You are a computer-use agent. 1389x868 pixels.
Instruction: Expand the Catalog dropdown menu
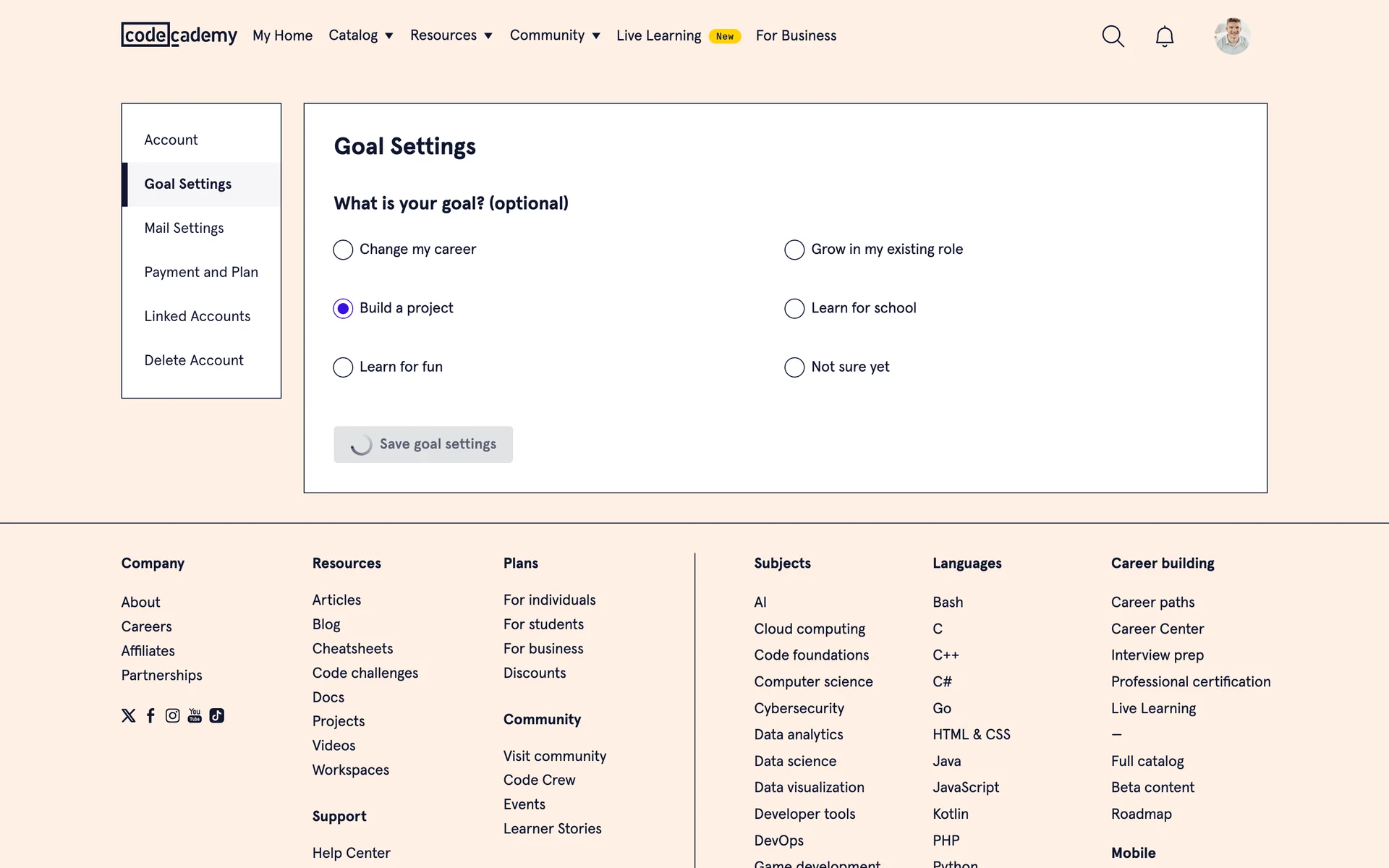(360, 35)
